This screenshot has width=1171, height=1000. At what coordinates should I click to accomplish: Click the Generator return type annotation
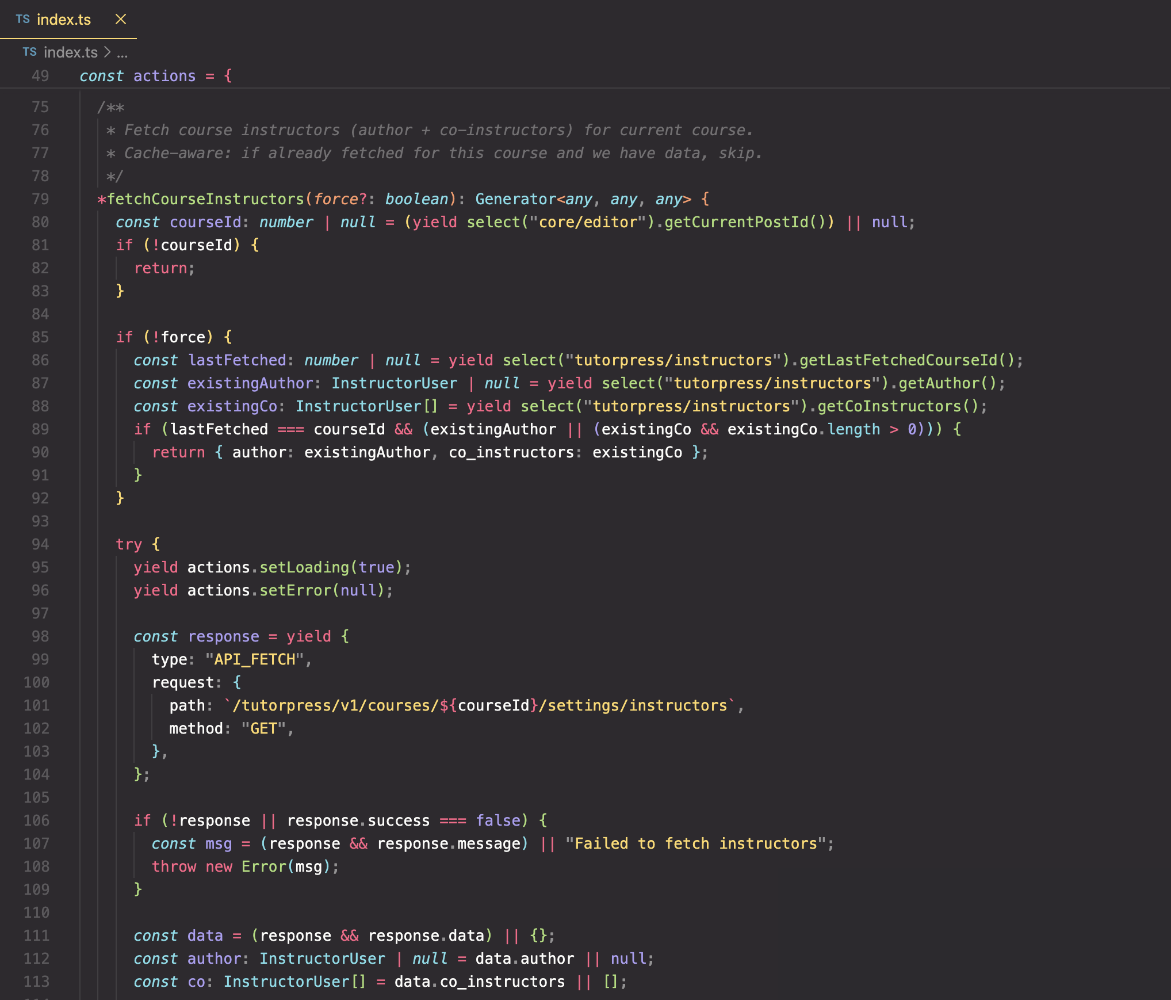(515, 199)
